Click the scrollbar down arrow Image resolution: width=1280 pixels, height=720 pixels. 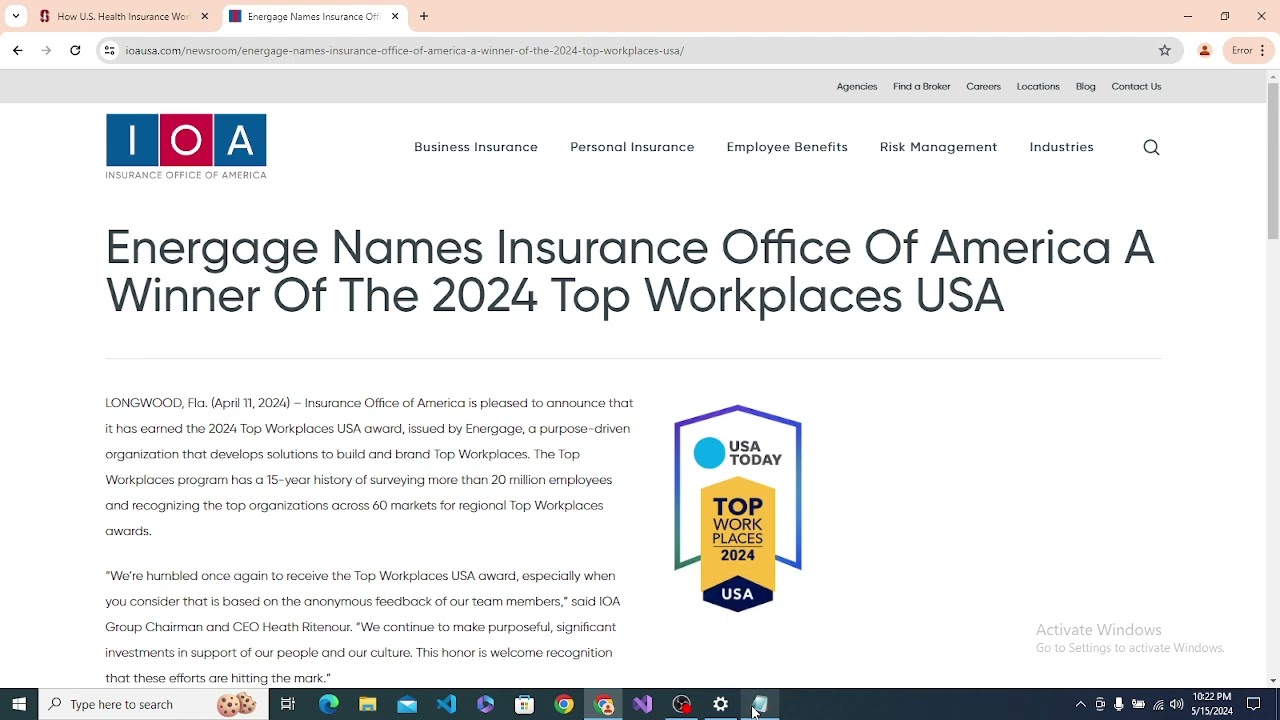tap(1273, 681)
